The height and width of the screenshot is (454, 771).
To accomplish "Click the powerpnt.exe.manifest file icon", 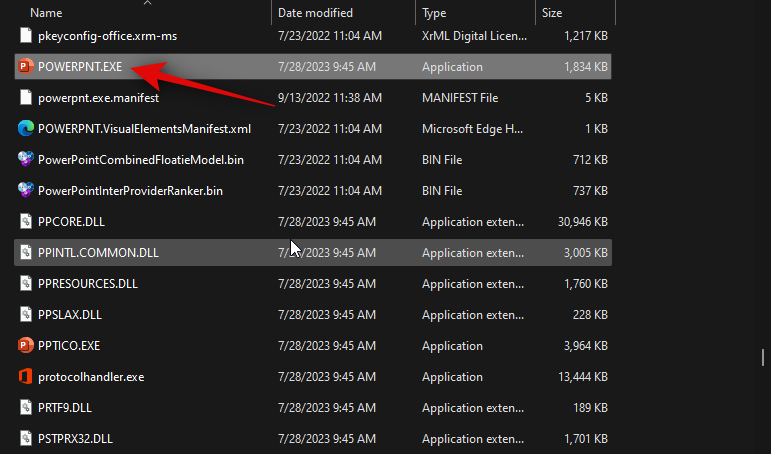I will click(x=26, y=97).
